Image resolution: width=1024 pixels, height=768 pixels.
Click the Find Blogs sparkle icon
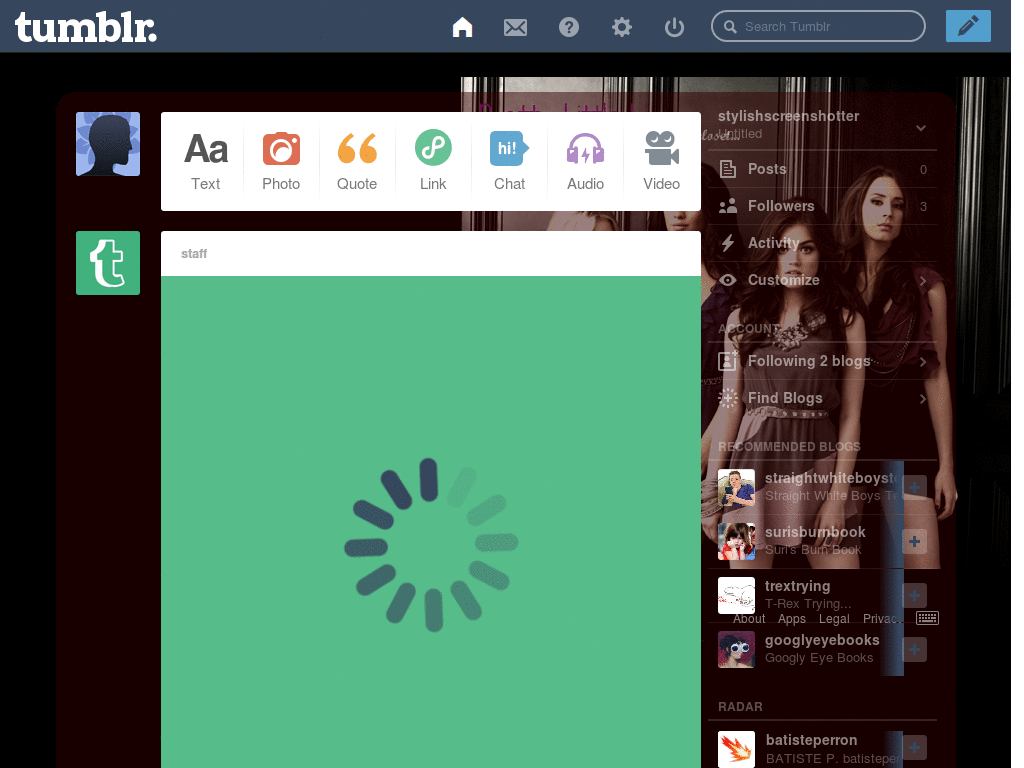[728, 398]
